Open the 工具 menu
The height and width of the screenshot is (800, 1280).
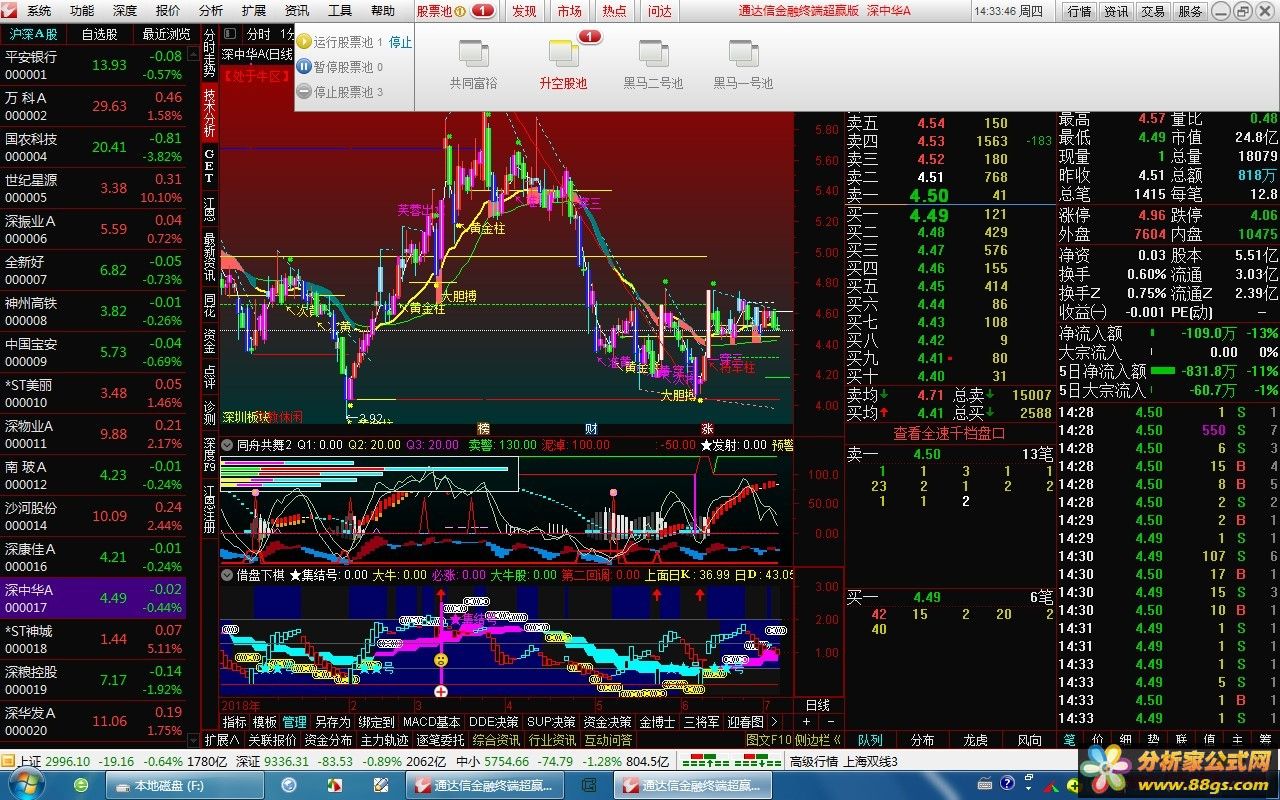pos(340,11)
